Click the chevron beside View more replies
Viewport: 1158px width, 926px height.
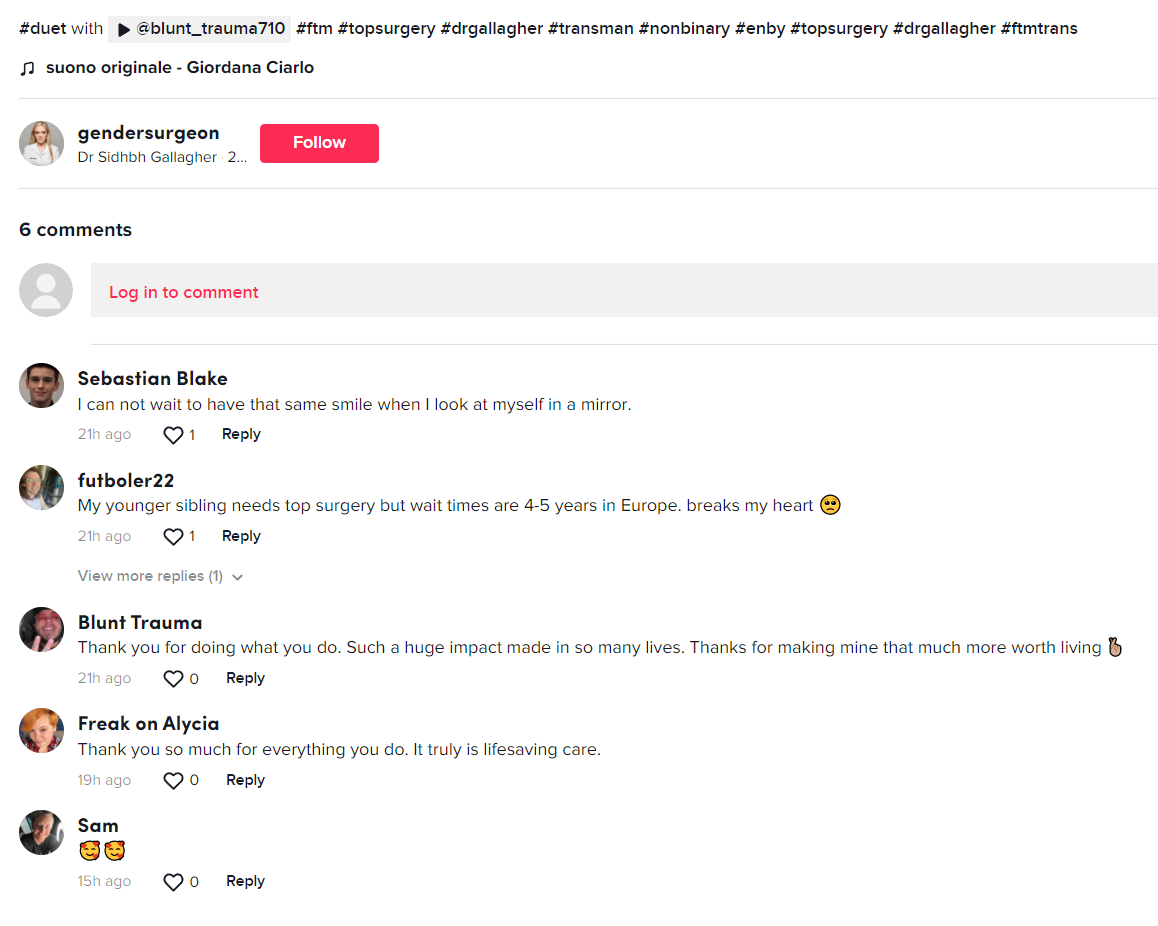pos(237,577)
